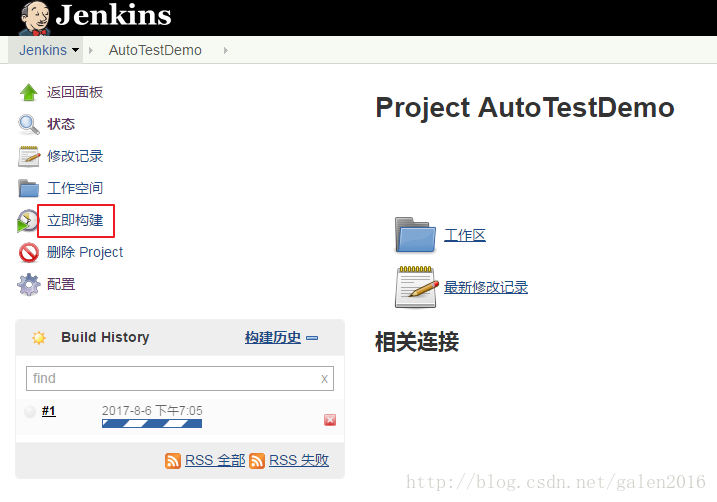Viewport: 717px width, 502px height.
Task: Open build #1 link
Action: click(x=48, y=411)
